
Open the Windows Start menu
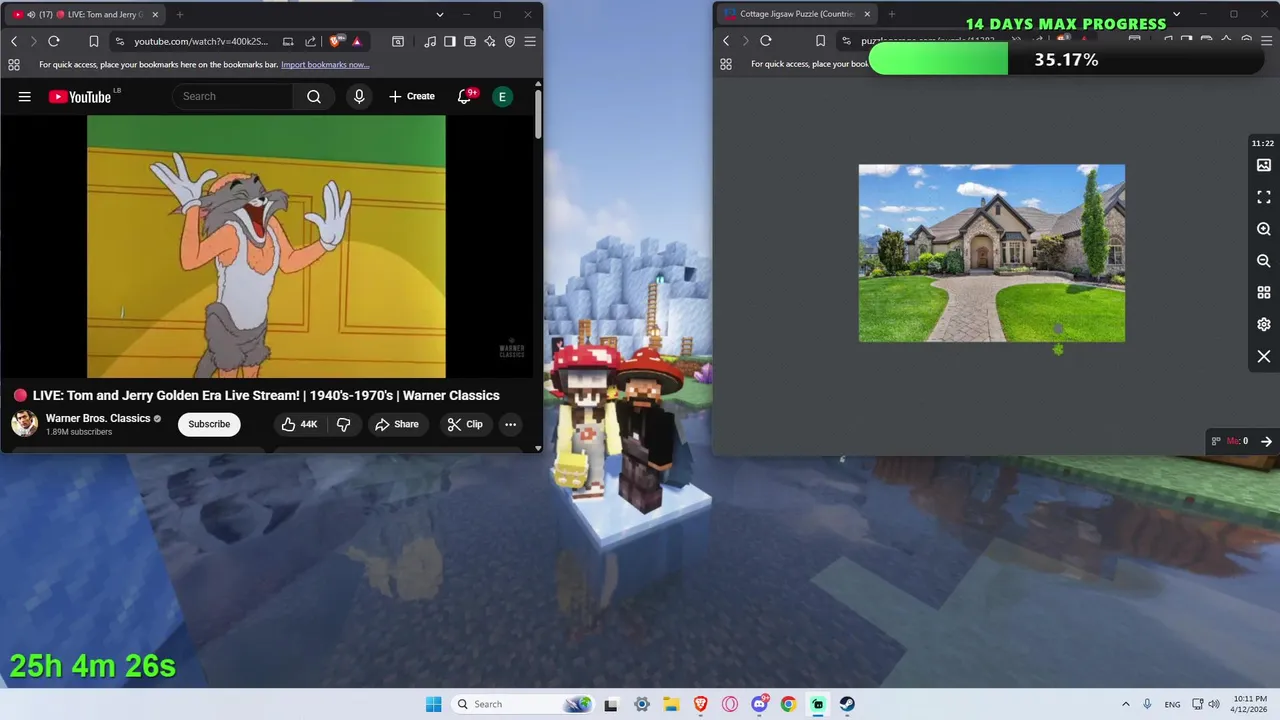433,704
